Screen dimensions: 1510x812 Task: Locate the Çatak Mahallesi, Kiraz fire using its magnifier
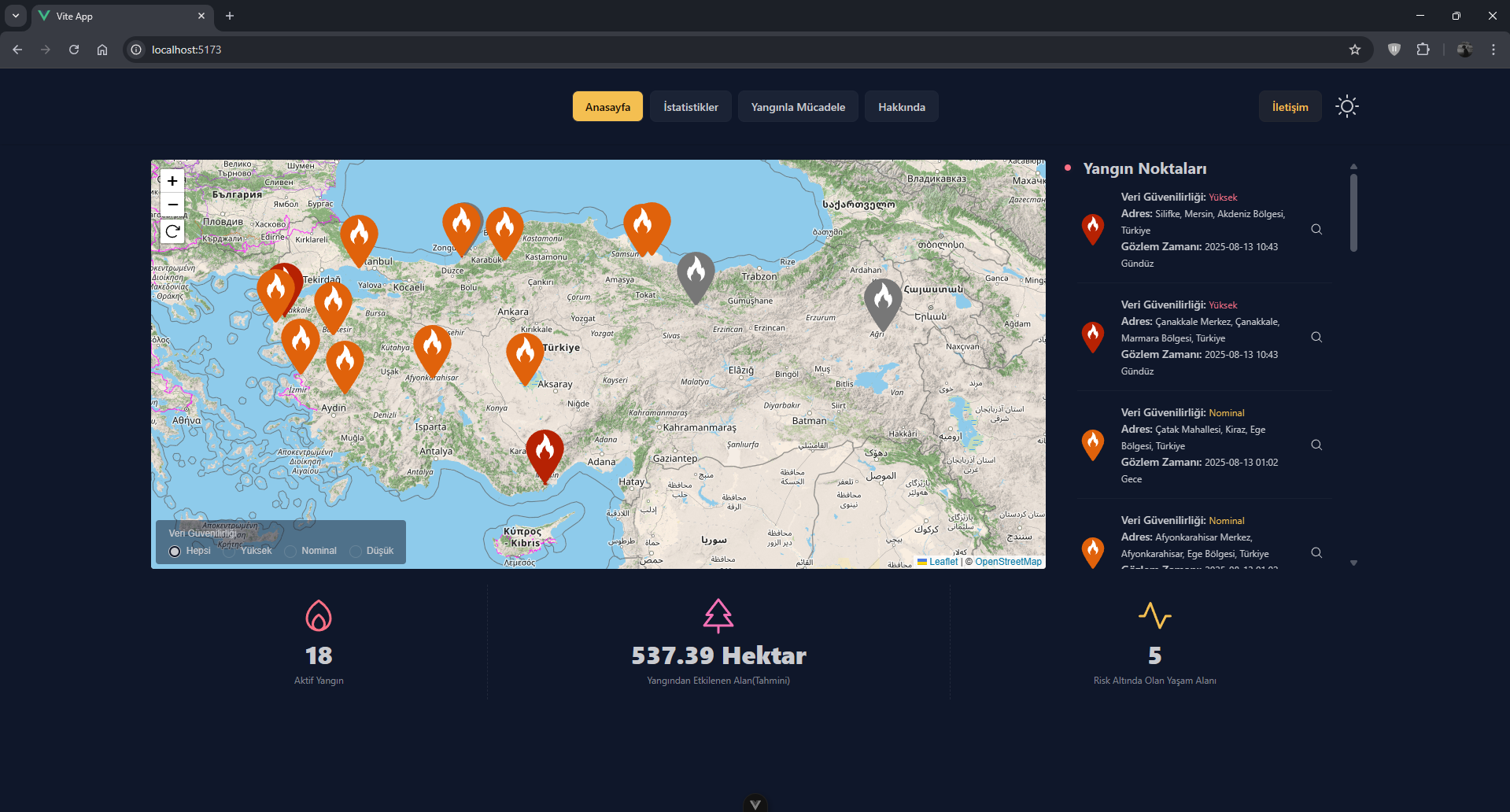pyautogui.click(x=1316, y=445)
